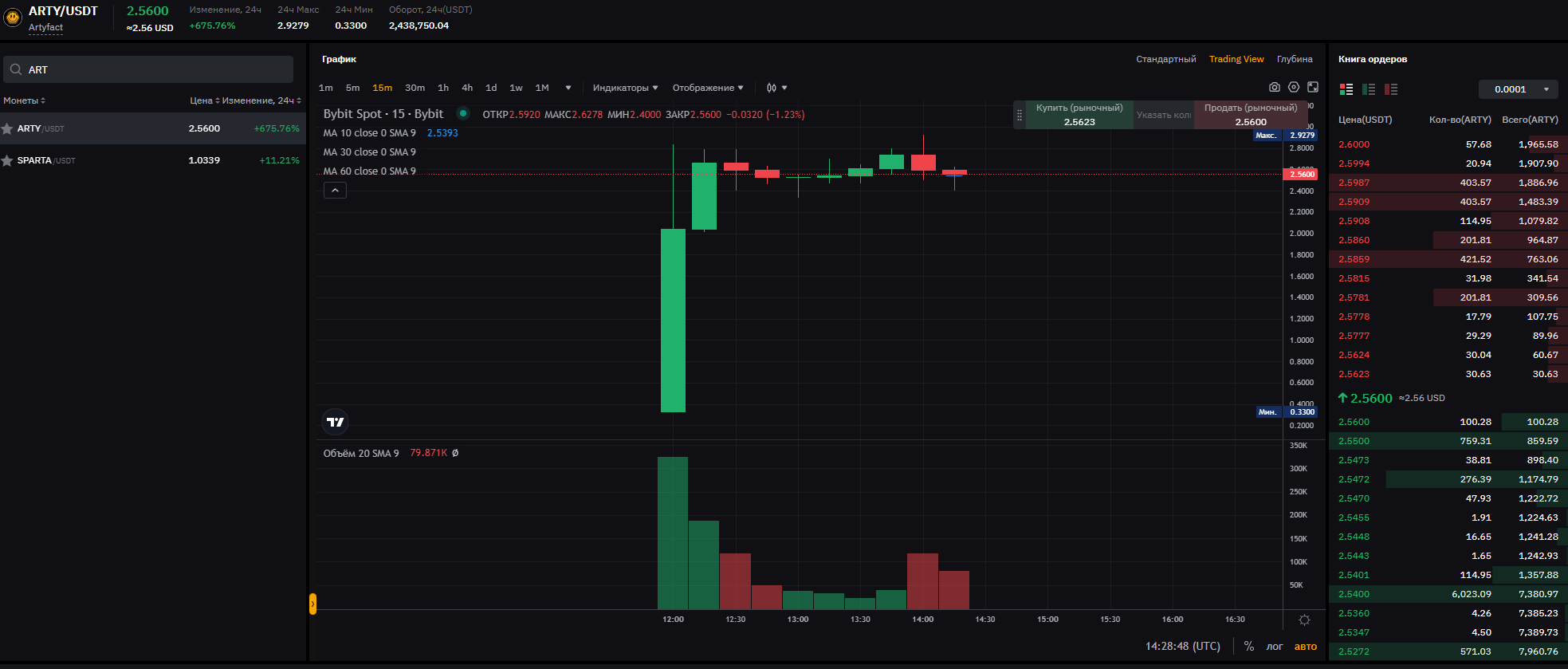
Task: Open the Индикаторы dropdown
Action: 625,88
